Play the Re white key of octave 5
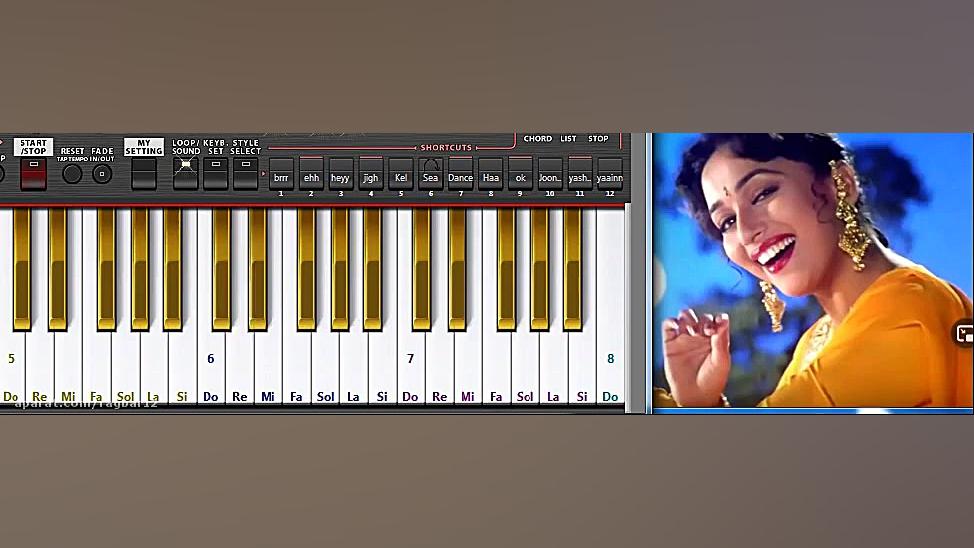974x548 pixels. pos(39,370)
